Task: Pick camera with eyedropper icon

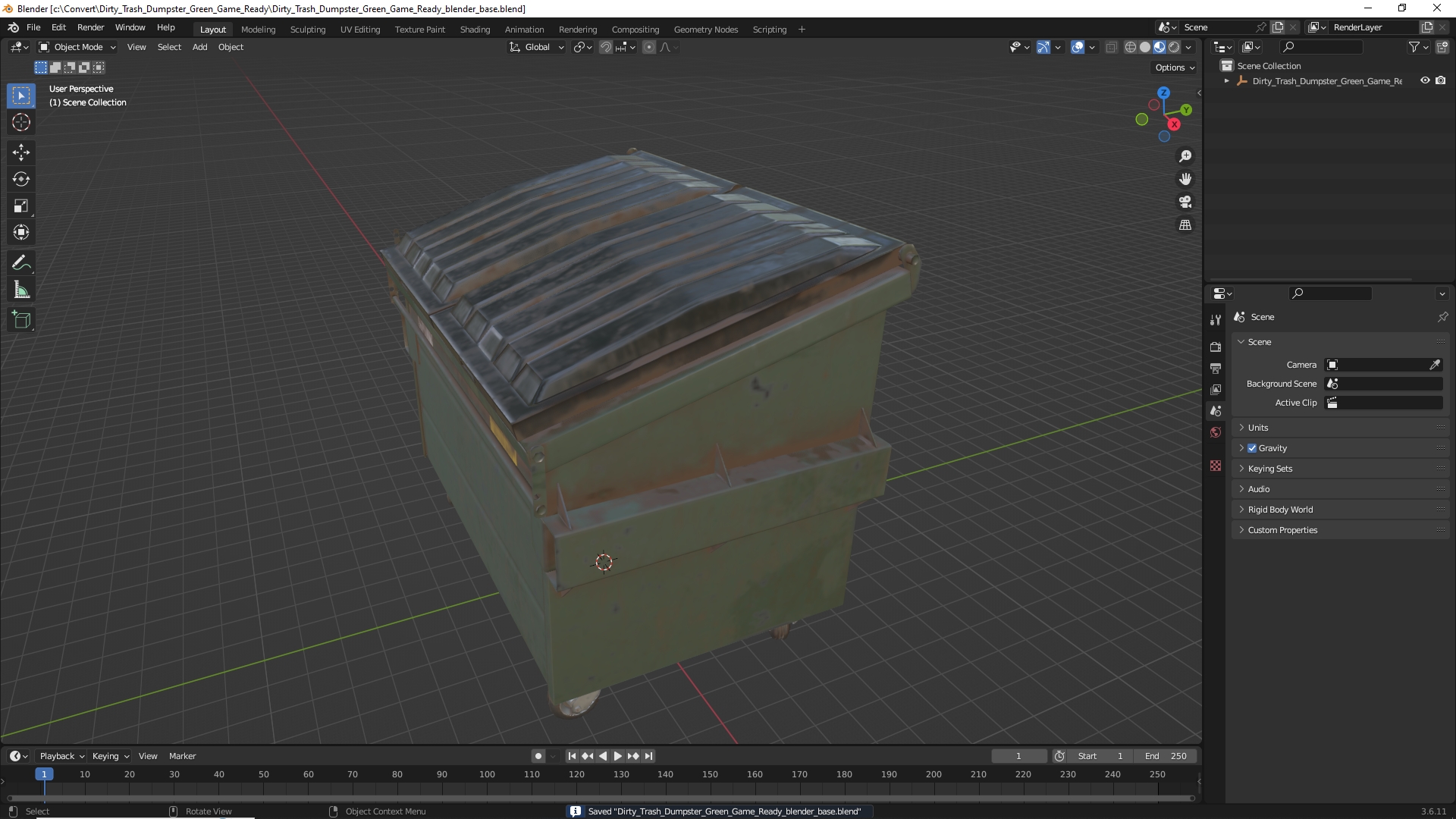Action: tap(1434, 365)
